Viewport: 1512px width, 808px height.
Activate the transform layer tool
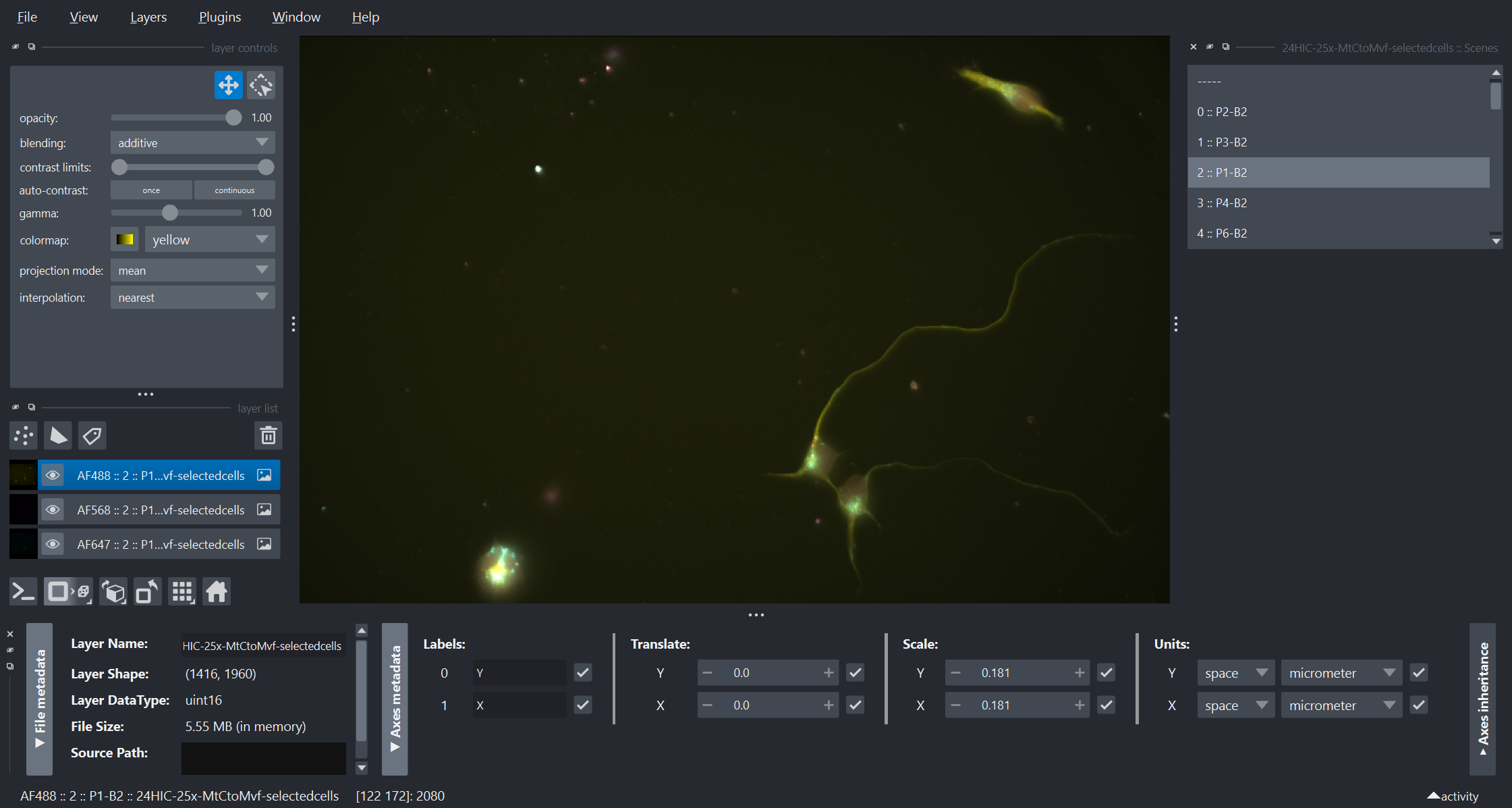point(261,85)
